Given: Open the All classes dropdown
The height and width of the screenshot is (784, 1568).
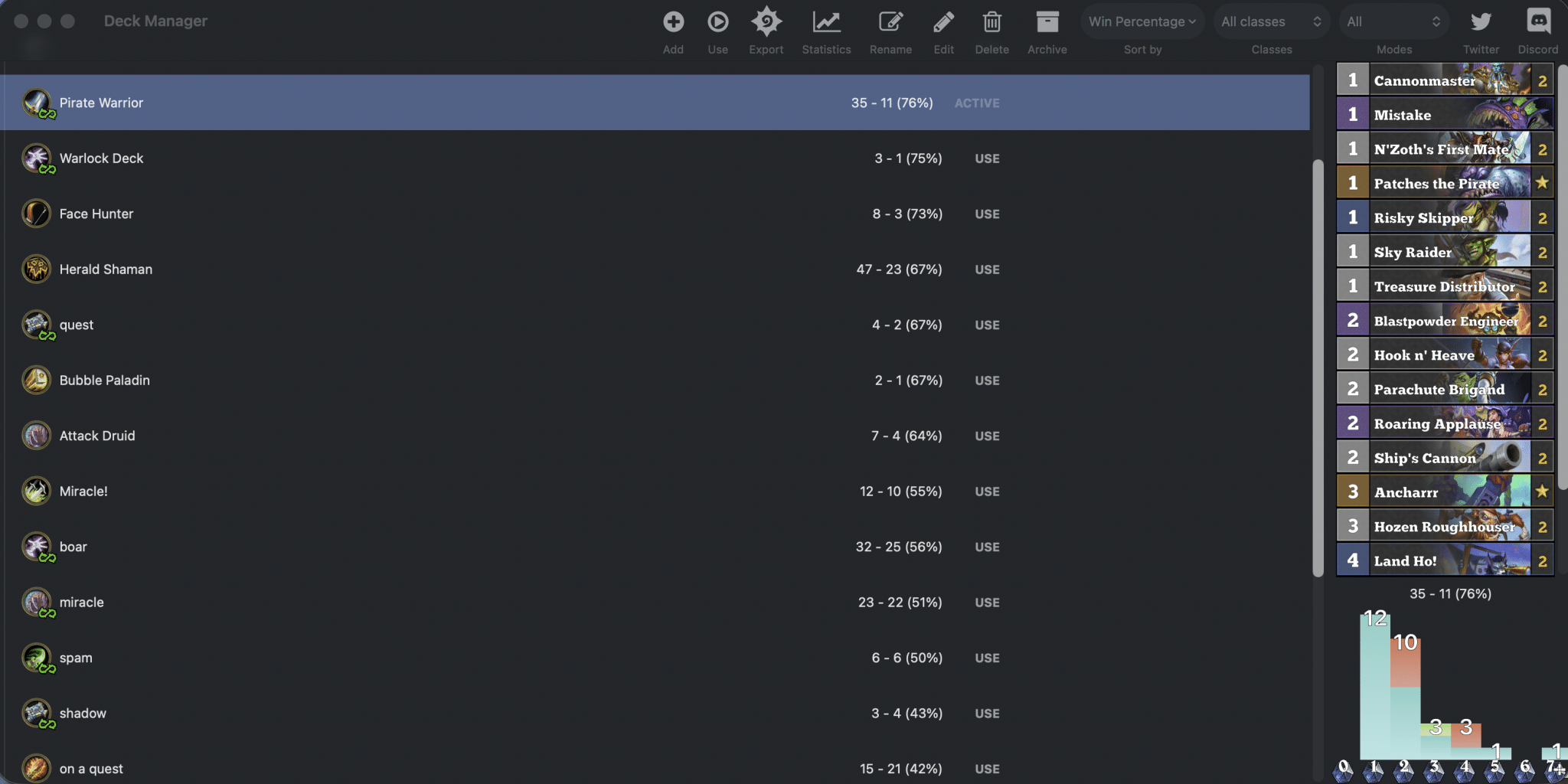Looking at the screenshot, I should point(1272,21).
